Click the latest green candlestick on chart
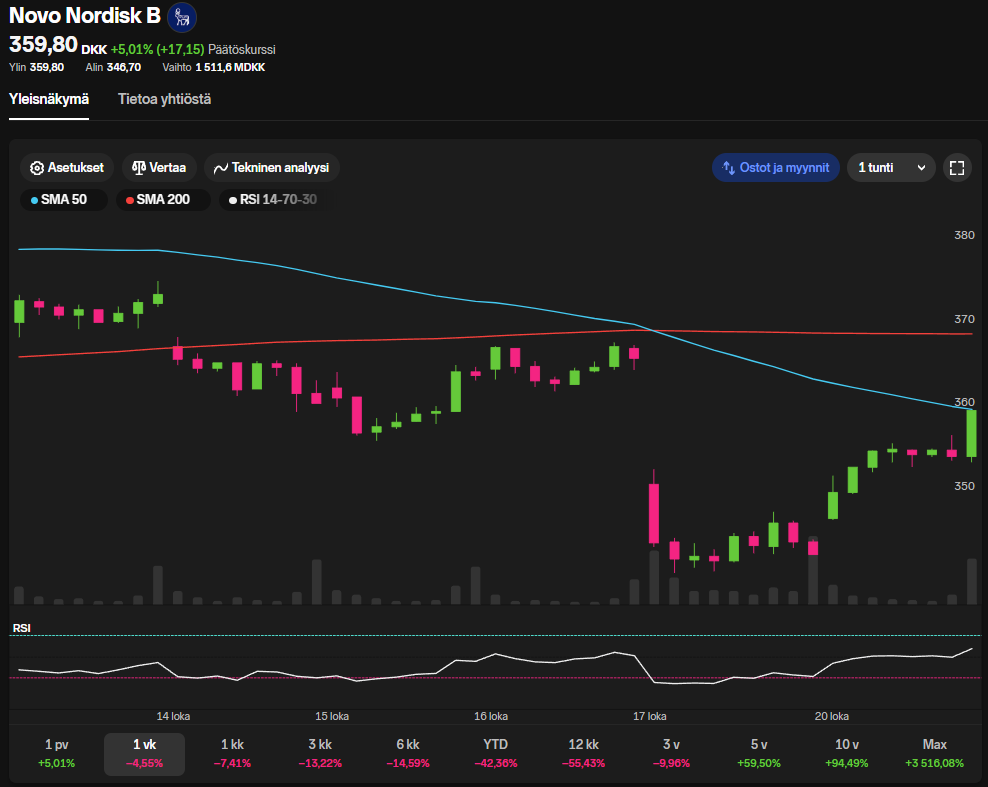The image size is (988, 787). point(971,433)
